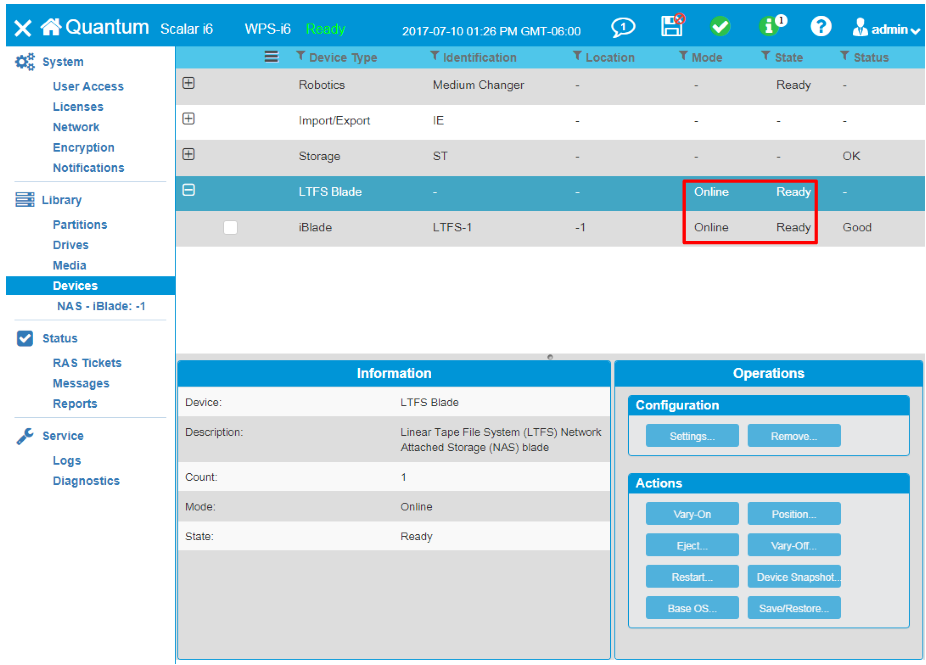The image size is (926, 665).
Task: Click the Vary-Off... action button
Action: click(x=794, y=545)
